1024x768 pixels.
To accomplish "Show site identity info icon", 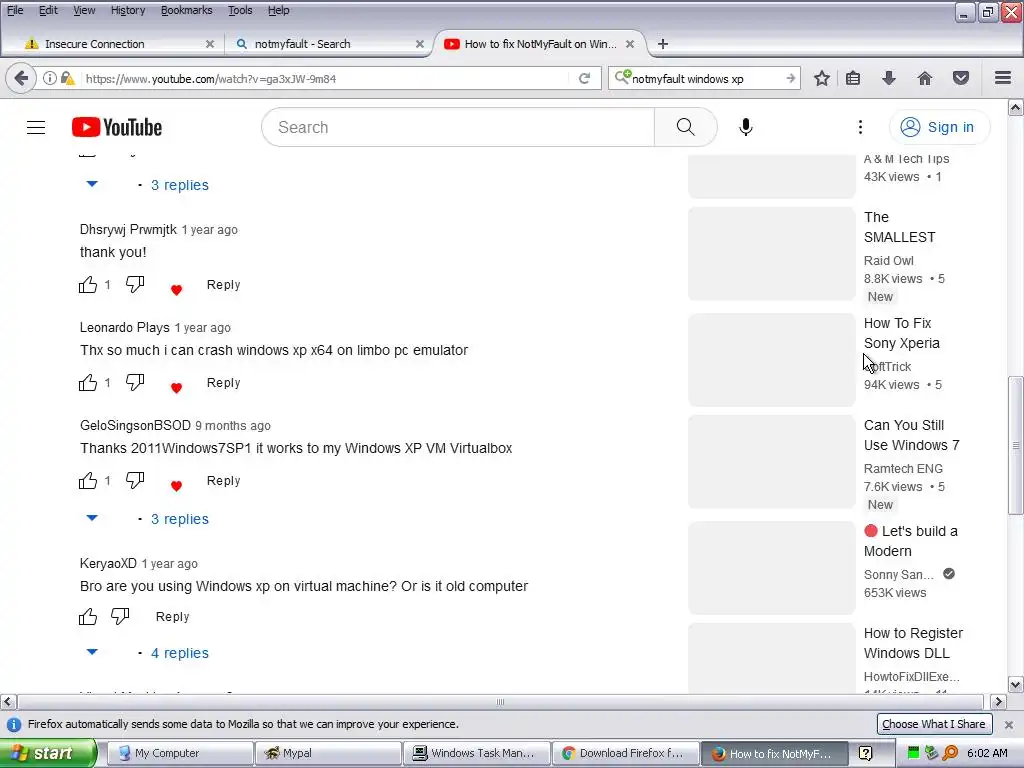I will tap(49, 78).
